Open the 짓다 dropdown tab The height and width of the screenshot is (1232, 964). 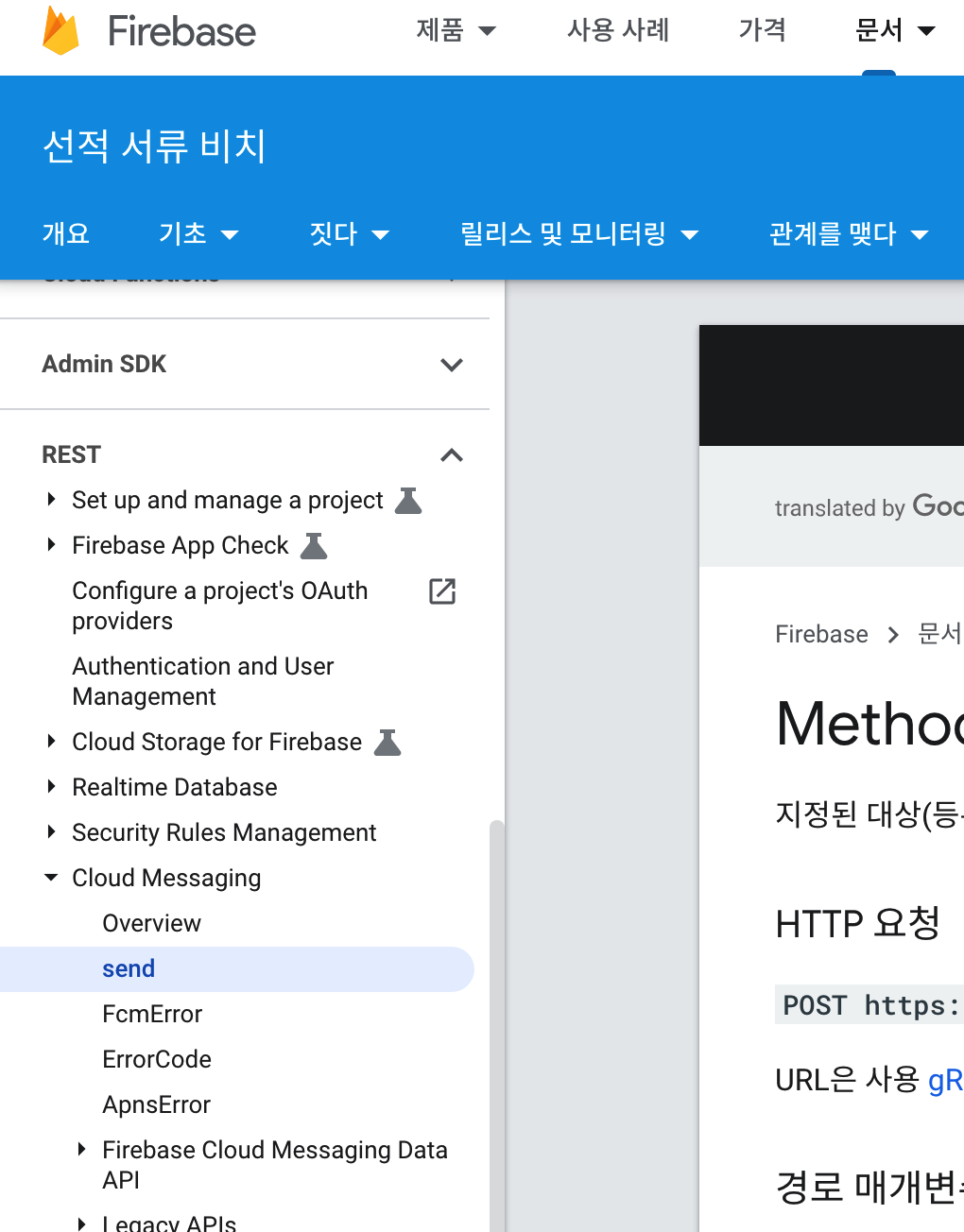(x=350, y=233)
